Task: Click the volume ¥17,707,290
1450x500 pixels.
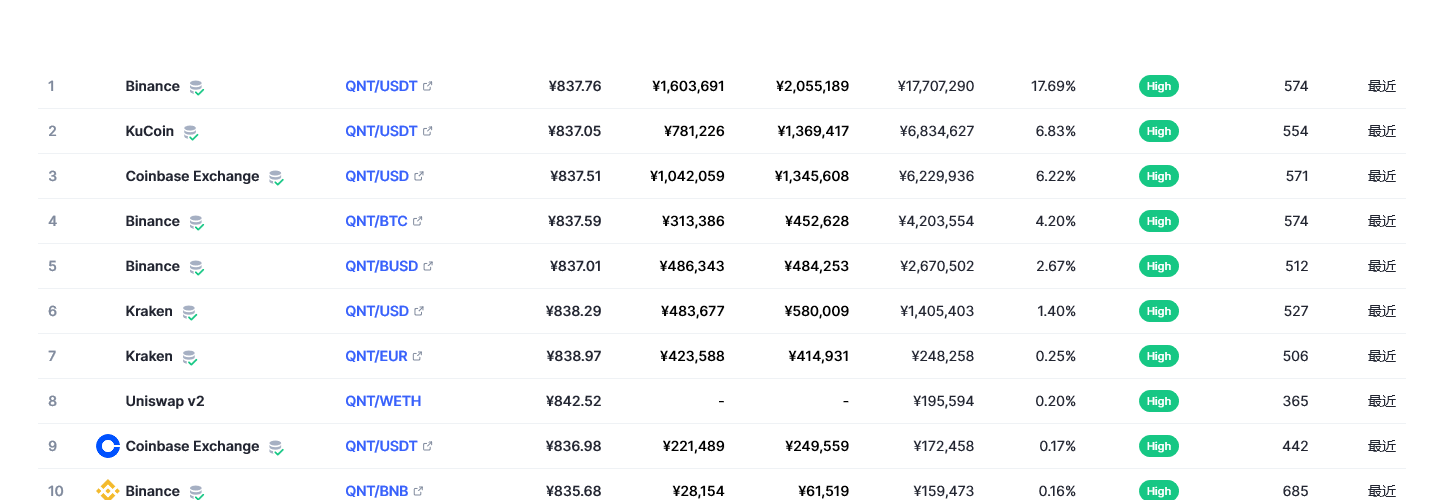Action: pos(936,86)
